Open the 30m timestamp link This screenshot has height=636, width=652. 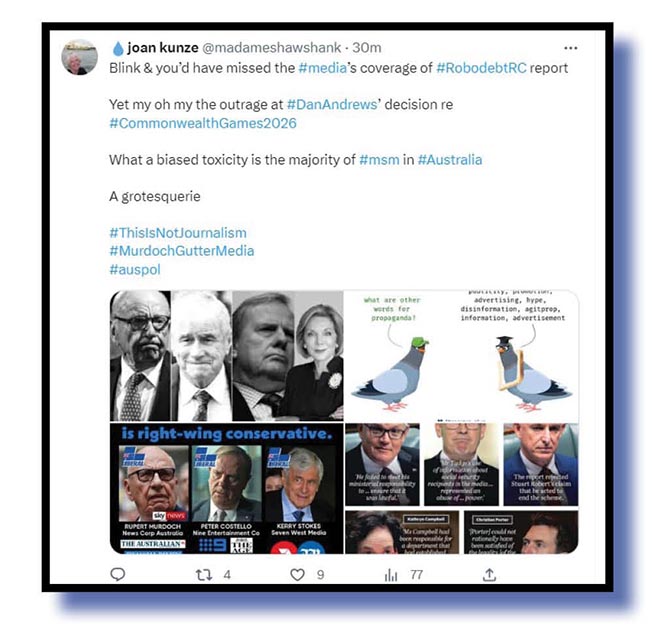point(367,48)
